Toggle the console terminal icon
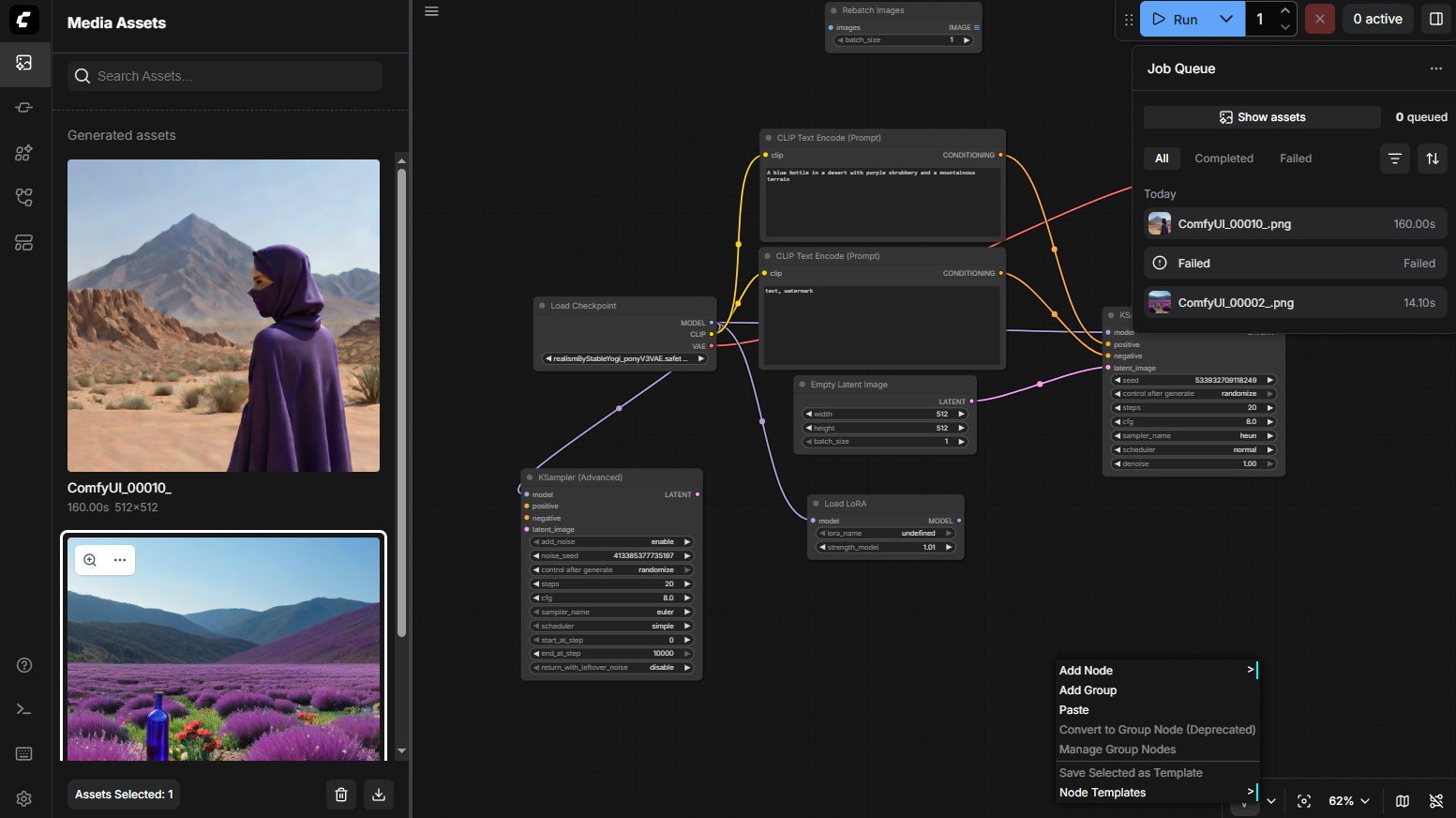The height and width of the screenshot is (818, 1456). click(x=24, y=709)
